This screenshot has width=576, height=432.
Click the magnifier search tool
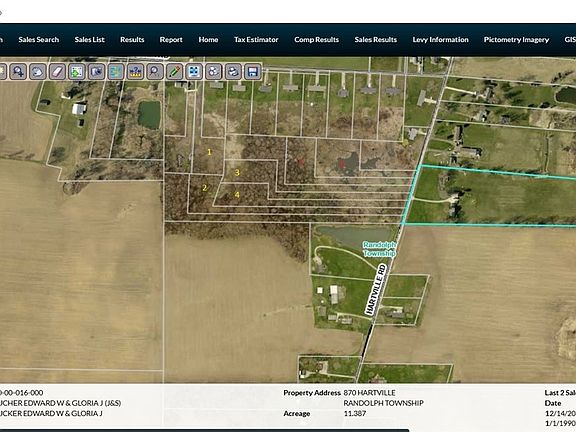155,72
